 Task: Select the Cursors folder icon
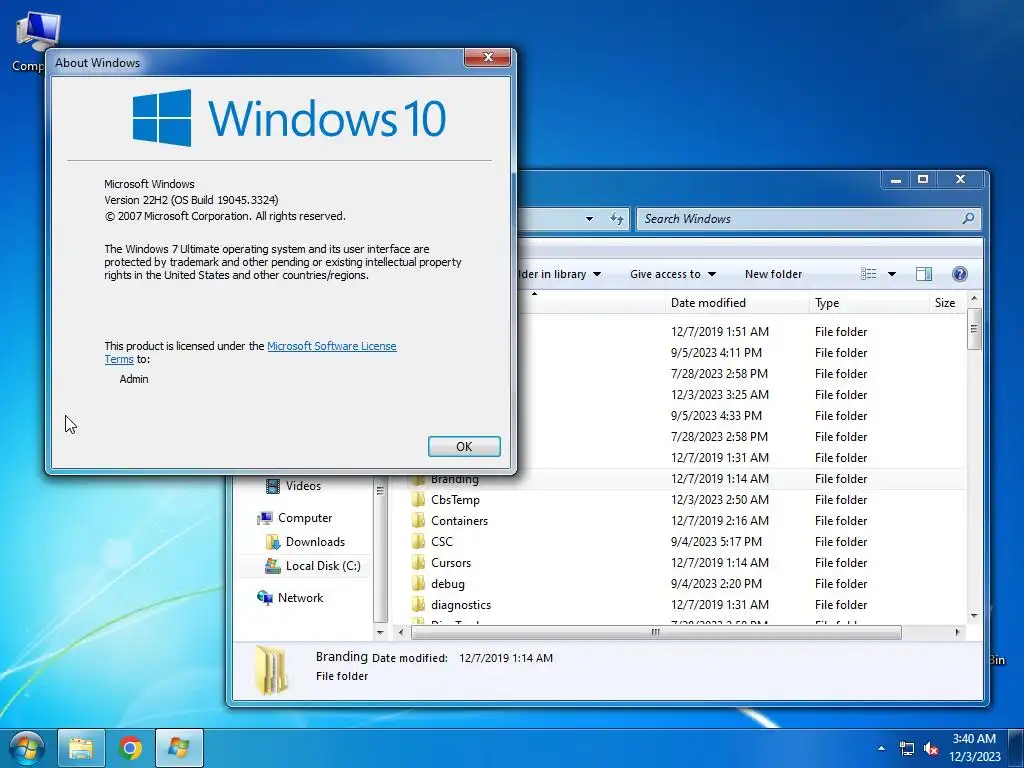tap(418, 562)
